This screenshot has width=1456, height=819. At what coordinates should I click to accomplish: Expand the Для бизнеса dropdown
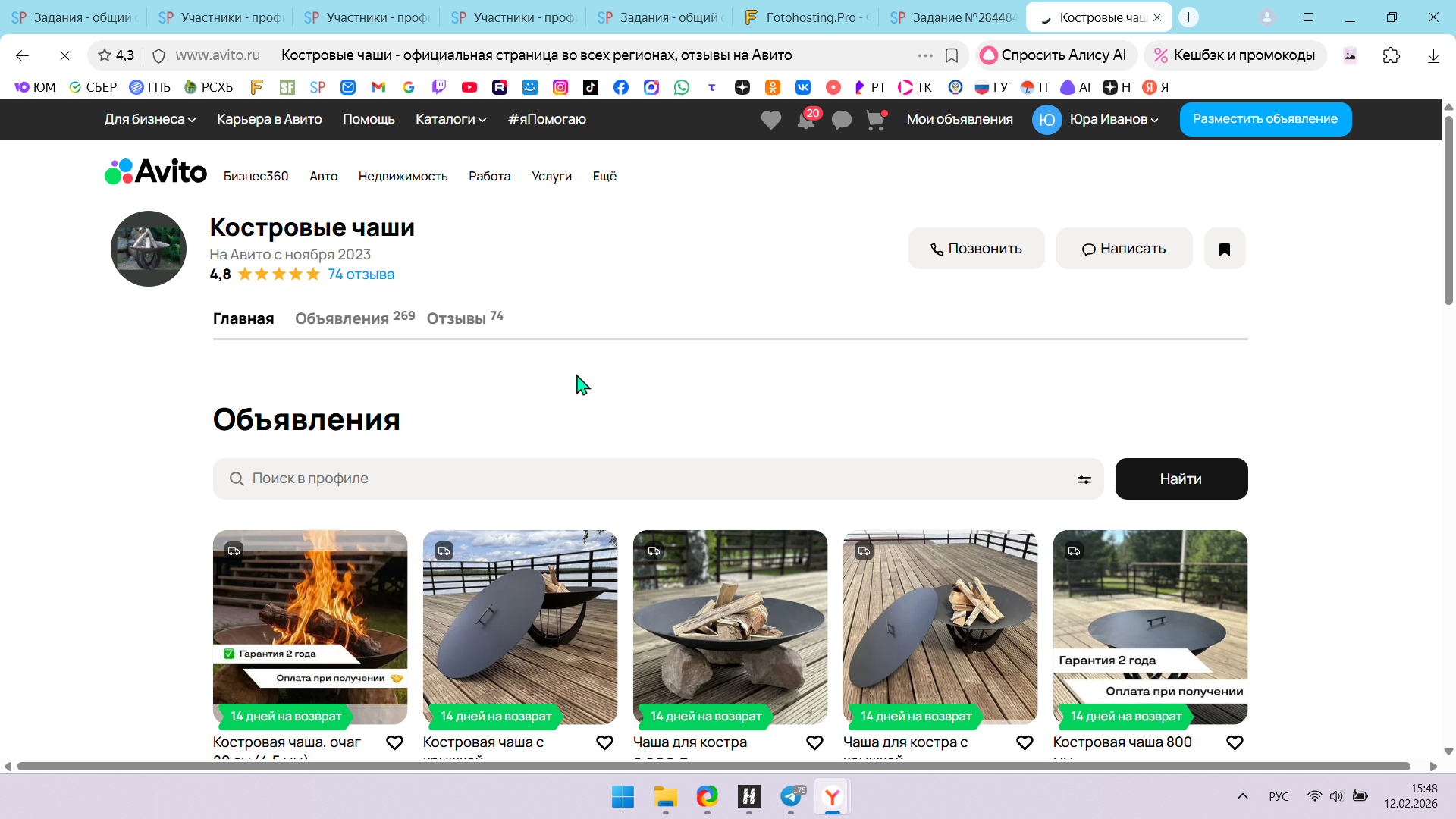click(x=149, y=119)
